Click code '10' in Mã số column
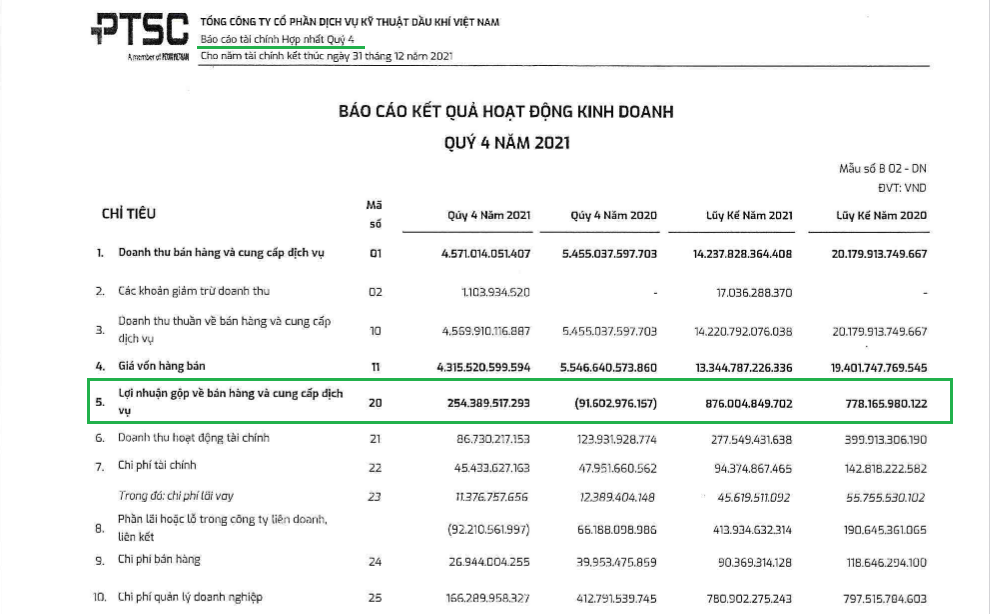Viewport: 990px width, 614px height. coord(376,331)
